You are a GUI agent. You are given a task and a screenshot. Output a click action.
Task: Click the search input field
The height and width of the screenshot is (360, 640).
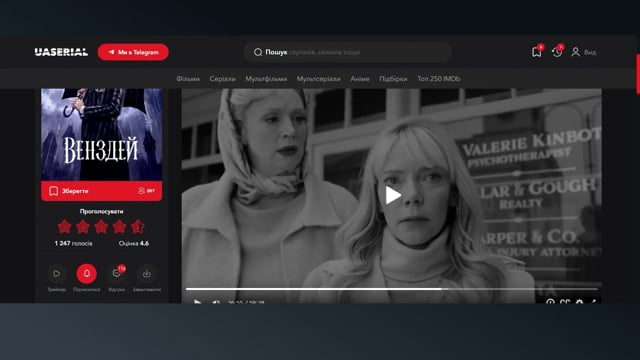(x=348, y=52)
